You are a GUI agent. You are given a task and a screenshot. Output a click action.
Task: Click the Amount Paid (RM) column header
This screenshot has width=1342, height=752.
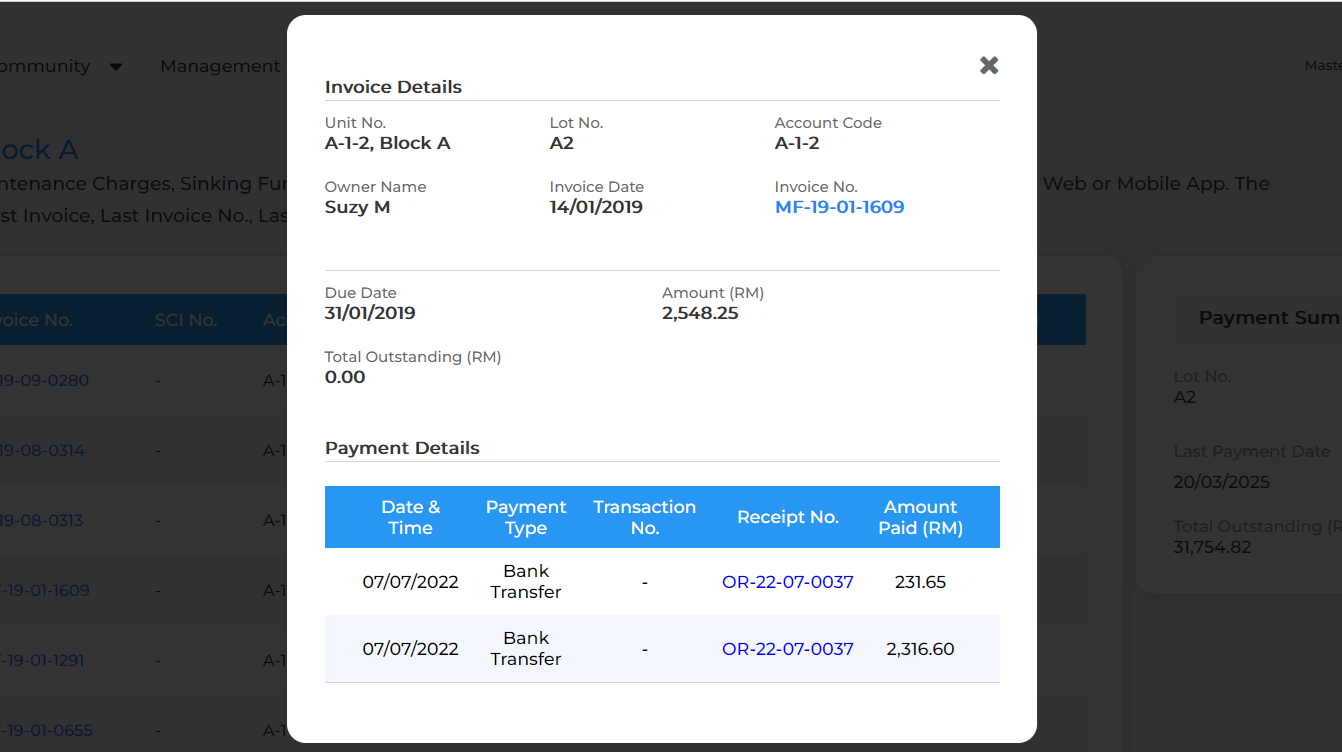pyautogui.click(x=920, y=517)
